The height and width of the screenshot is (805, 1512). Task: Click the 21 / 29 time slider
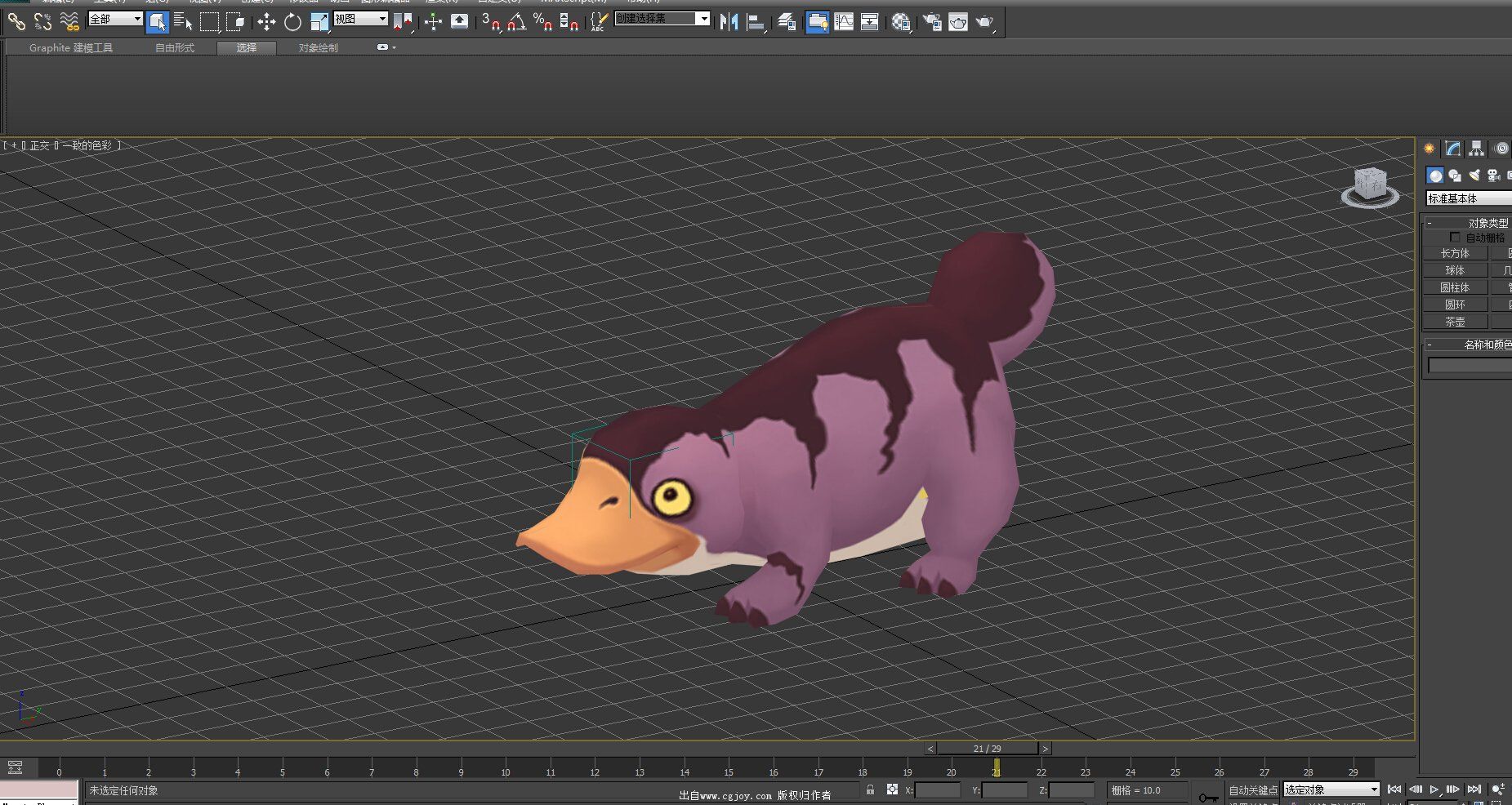click(x=988, y=748)
